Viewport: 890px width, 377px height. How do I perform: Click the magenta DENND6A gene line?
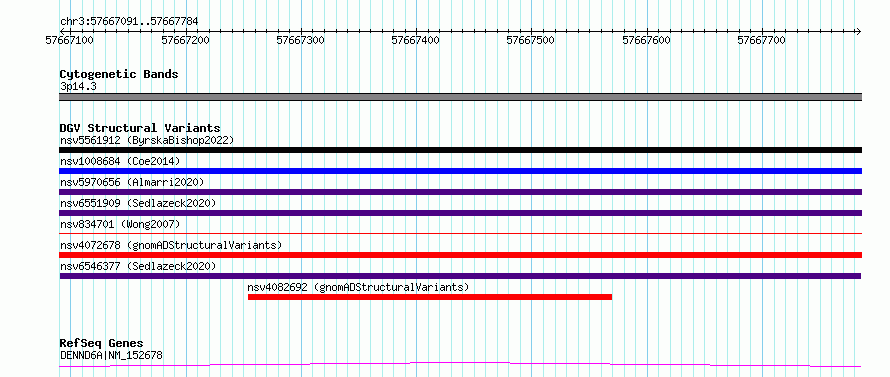pyautogui.click(x=460, y=365)
